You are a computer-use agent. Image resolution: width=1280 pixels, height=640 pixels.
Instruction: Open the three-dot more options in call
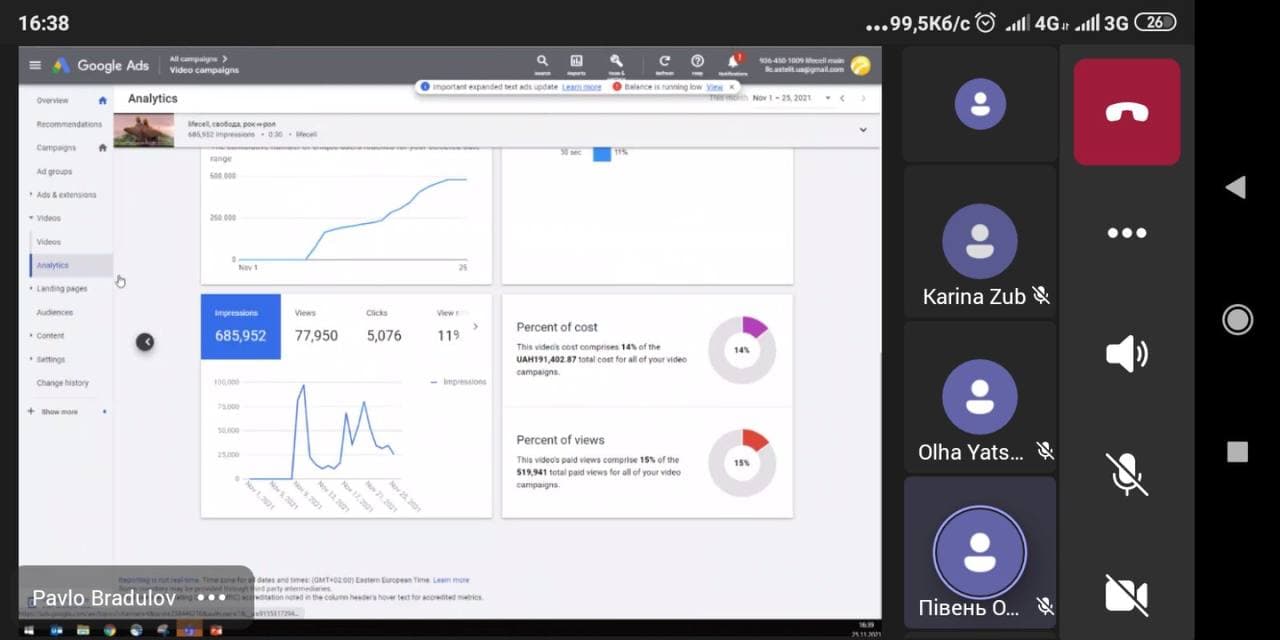click(x=1126, y=233)
